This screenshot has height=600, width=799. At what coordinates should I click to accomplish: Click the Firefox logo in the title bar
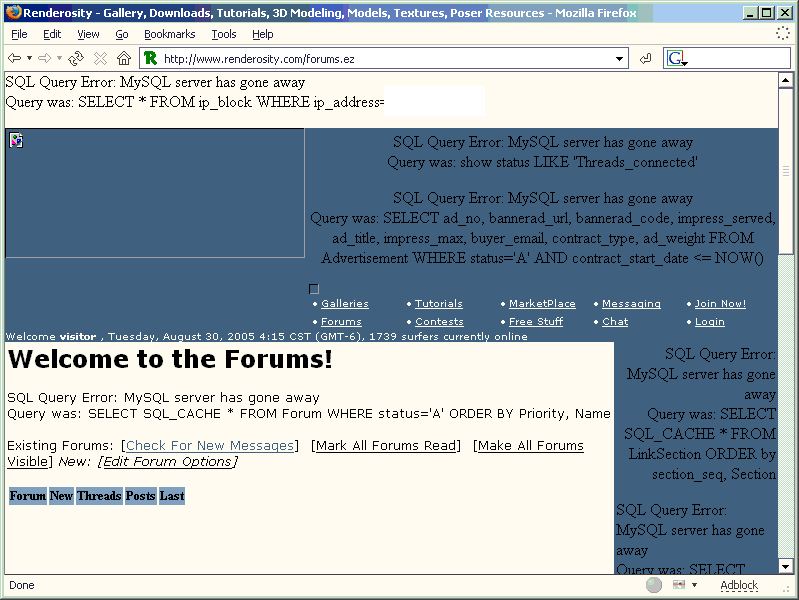14,12
